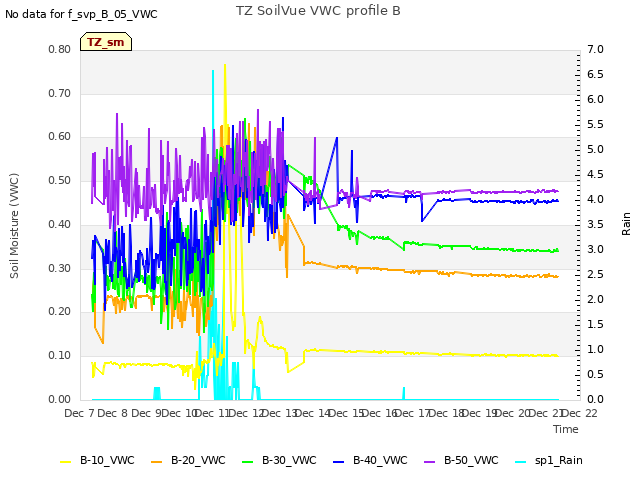The width and height of the screenshot is (640, 480).
Task: Click the blue B-40_VWC legend swatch
Action: [x=339, y=461]
